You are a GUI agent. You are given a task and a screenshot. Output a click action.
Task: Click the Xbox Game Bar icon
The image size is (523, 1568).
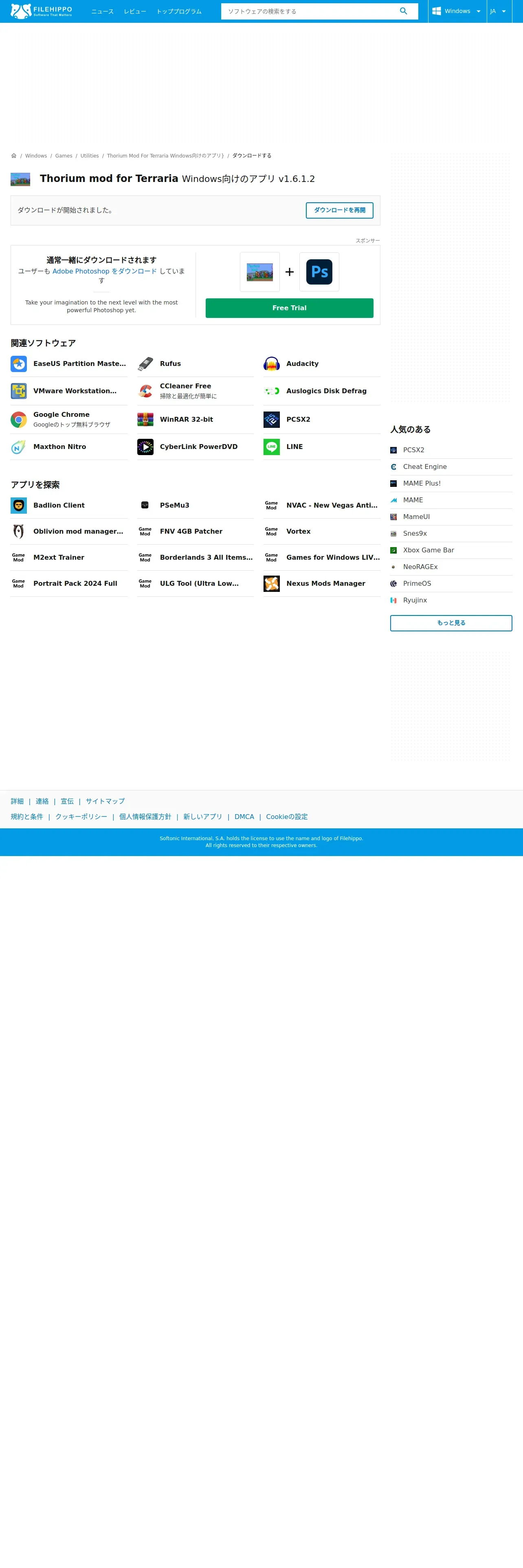(393, 550)
